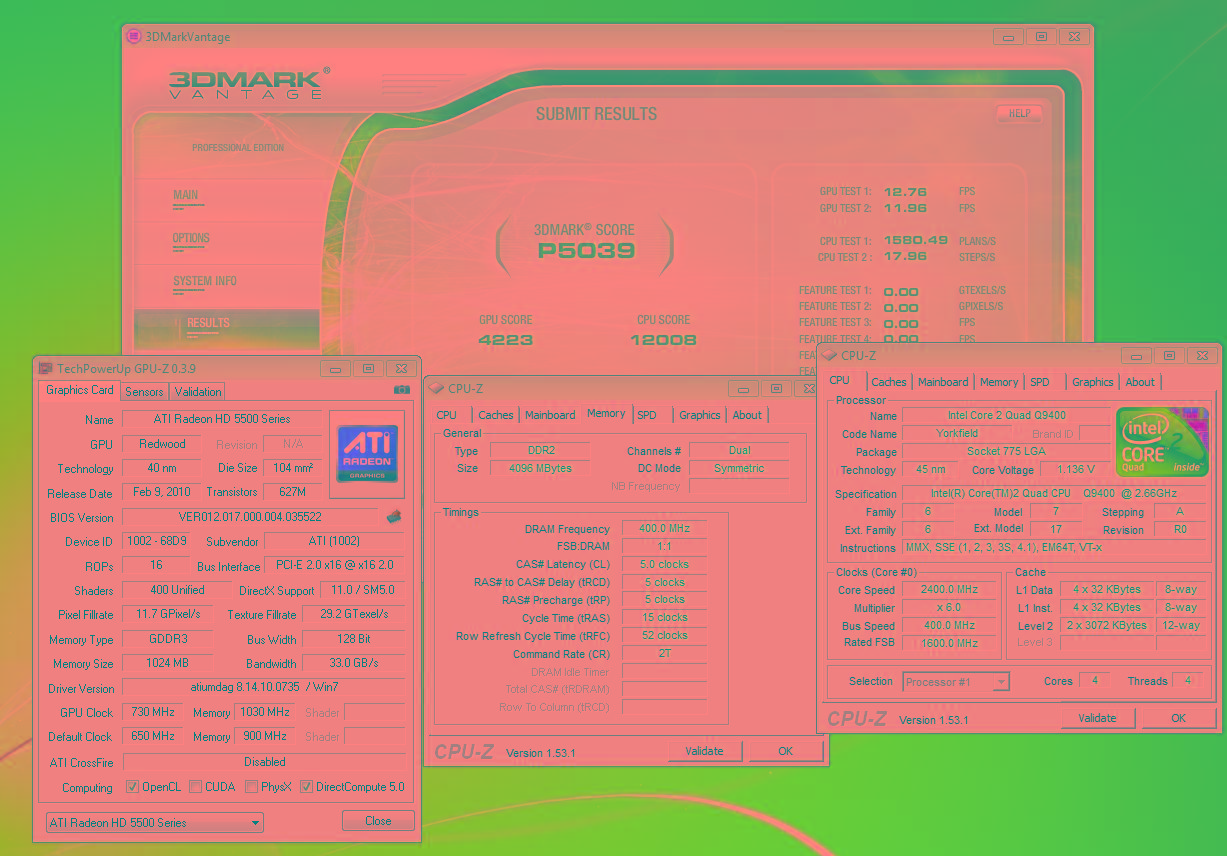The image size is (1227, 856).
Task: Open Caches tab in Memory CPU-Z window
Action: click(x=496, y=415)
